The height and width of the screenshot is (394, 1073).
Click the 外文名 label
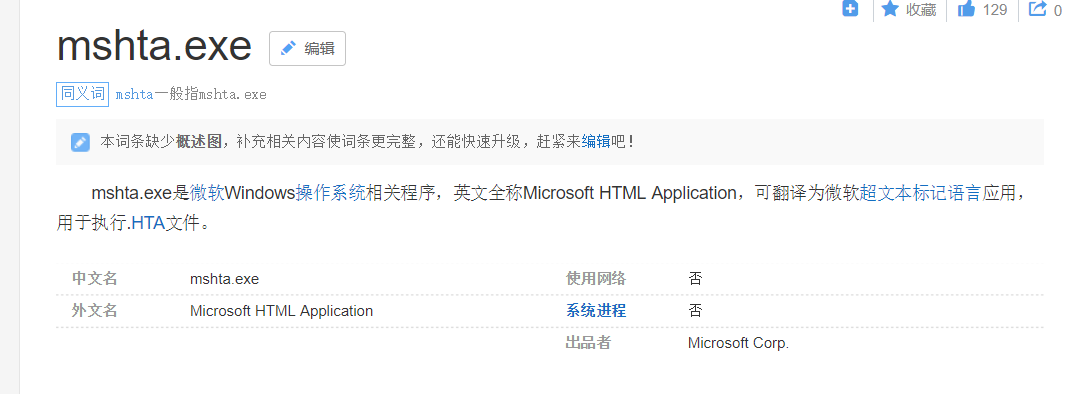[94, 311]
